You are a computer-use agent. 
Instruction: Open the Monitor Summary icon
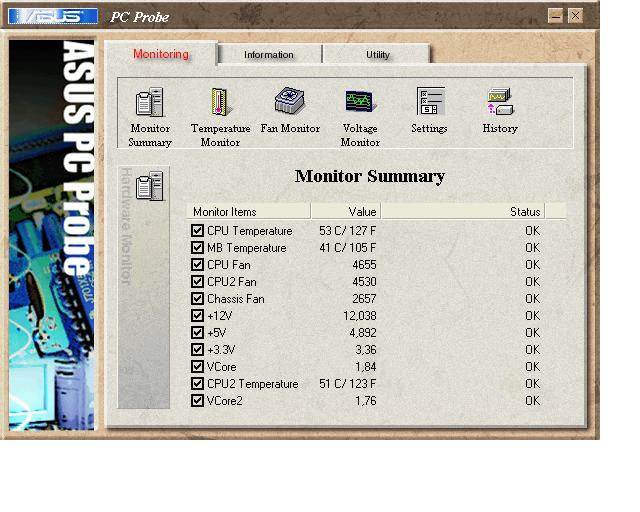[150, 102]
